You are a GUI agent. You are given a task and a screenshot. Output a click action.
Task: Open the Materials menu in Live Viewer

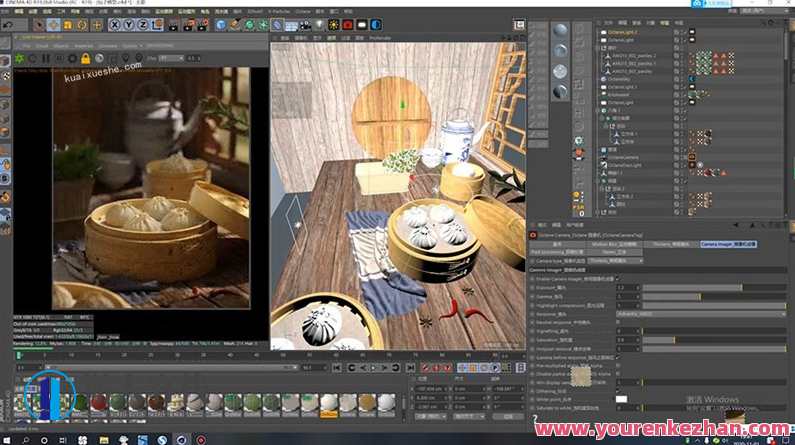point(84,46)
